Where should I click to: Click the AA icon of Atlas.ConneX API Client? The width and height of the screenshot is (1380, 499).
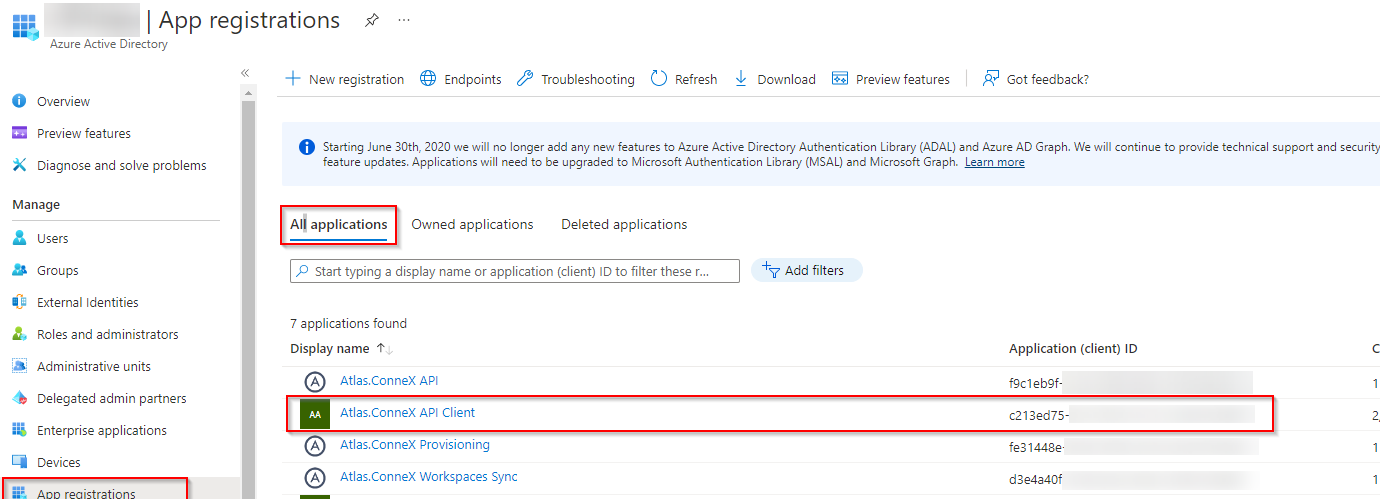[315, 413]
